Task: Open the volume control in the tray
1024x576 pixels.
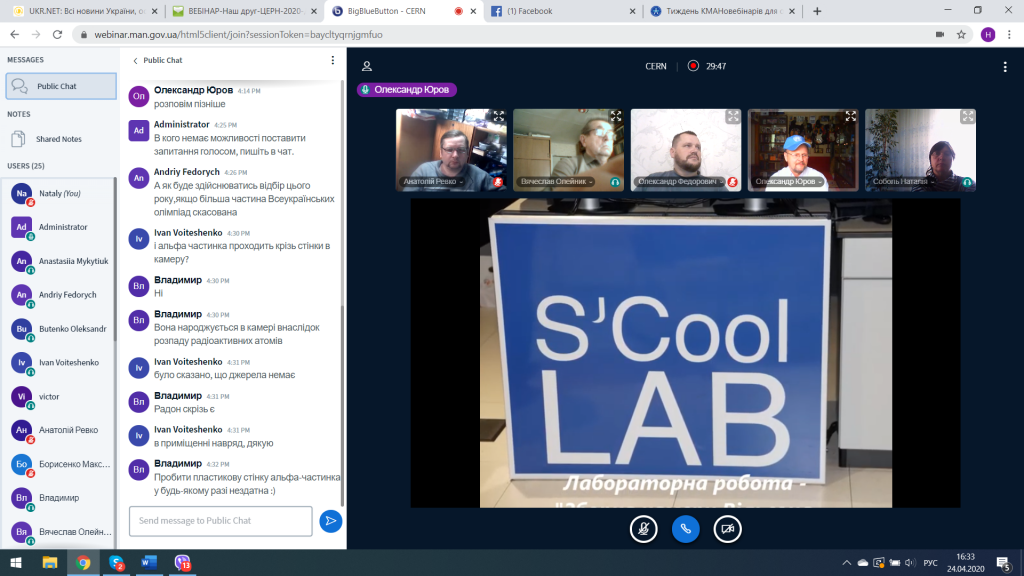Action: coord(910,562)
